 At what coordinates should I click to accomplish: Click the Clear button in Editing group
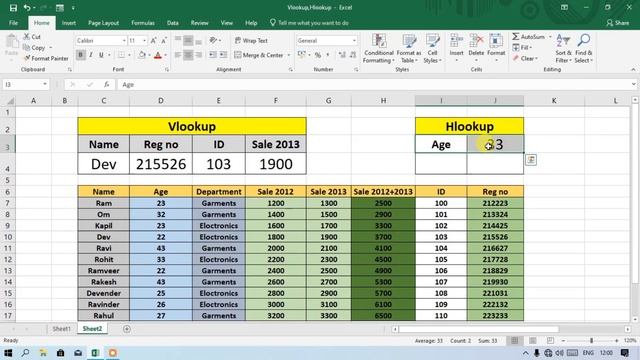[525, 58]
